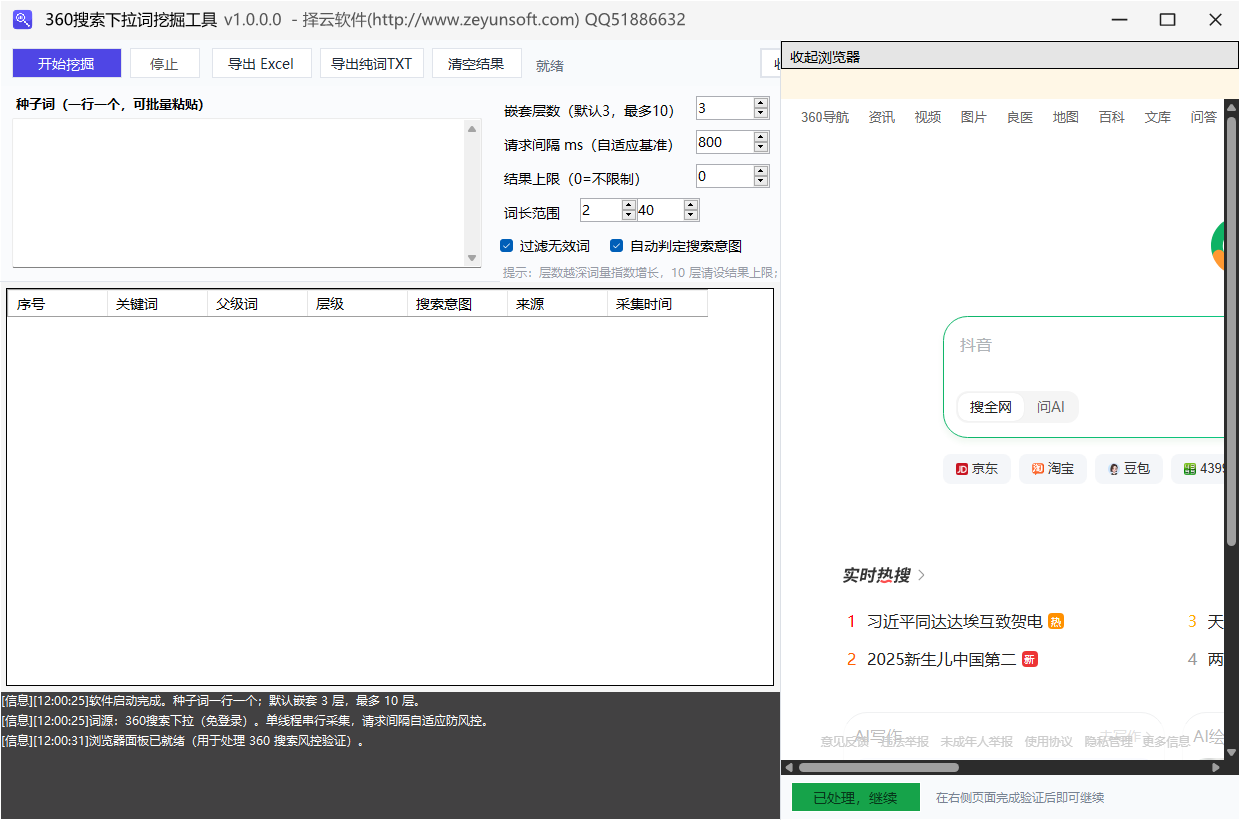Image resolution: width=1240 pixels, height=820 pixels.
Task: Decrease the 嵌套层数 value with the down arrow
Action: (762, 113)
